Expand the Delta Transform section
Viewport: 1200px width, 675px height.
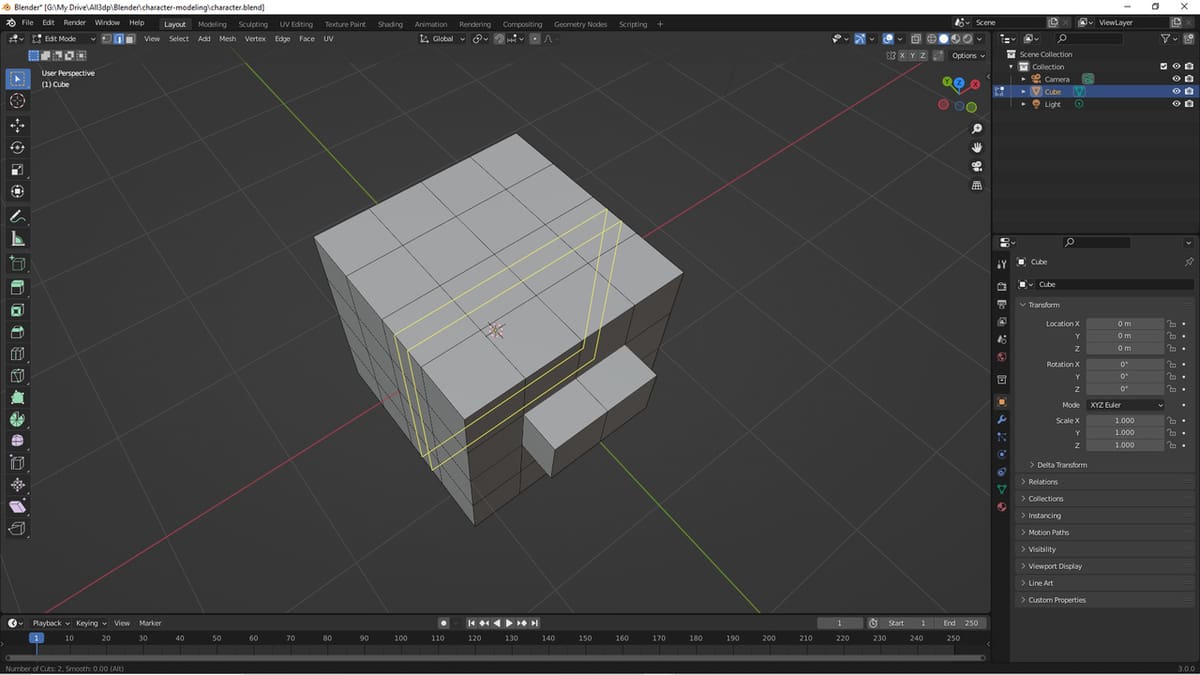point(1061,465)
